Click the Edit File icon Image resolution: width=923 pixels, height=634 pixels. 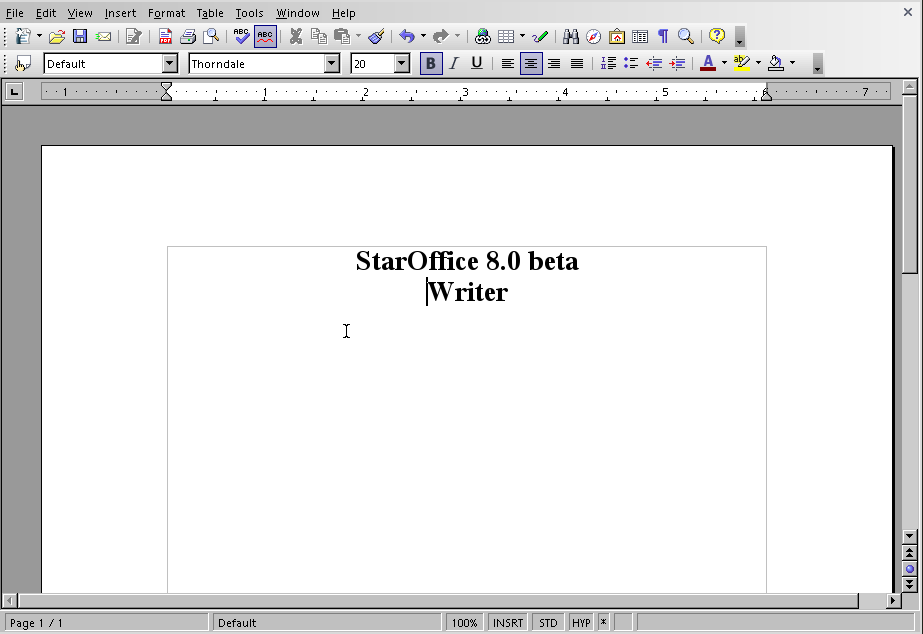[x=134, y=36]
